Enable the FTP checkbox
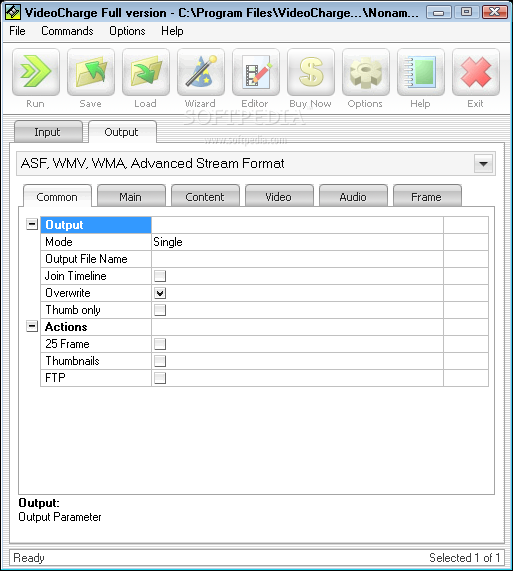 160,378
